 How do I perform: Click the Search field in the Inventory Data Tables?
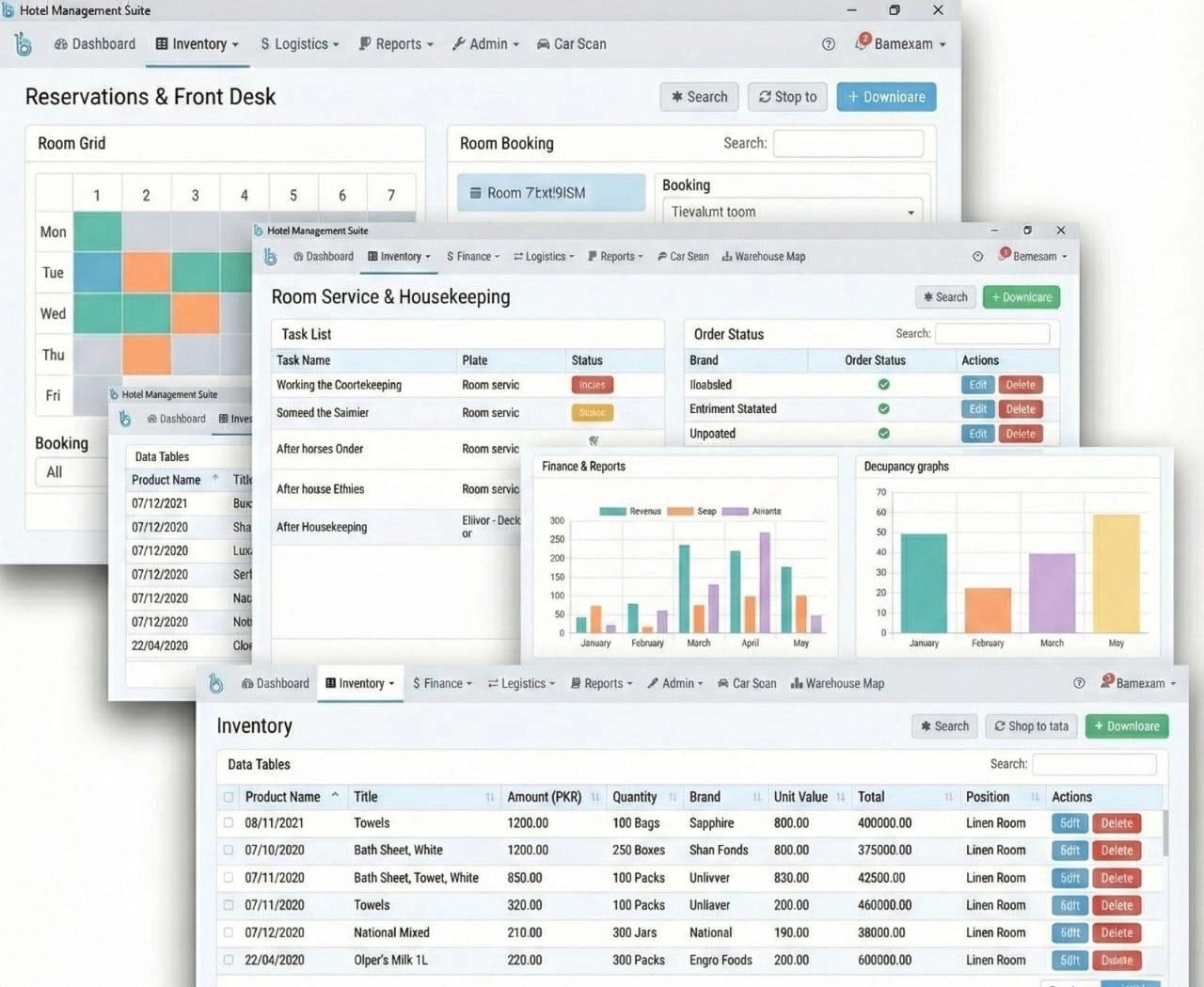click(1093, 764)
